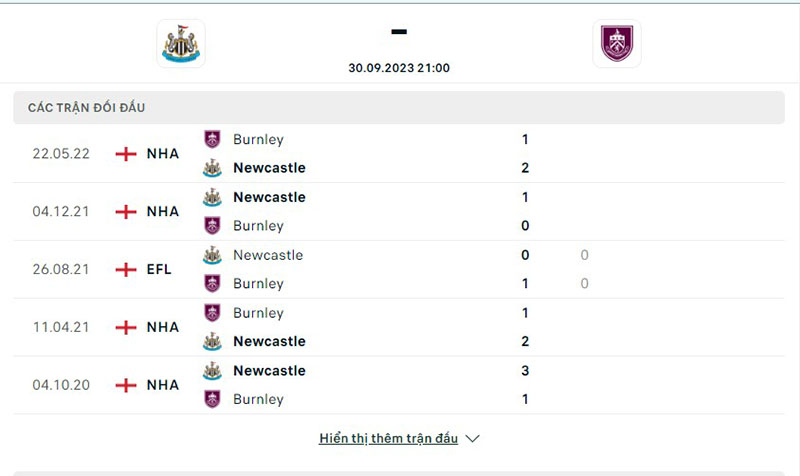Click the Newcastle badge in the 22.05.22 match
Screen dimensions: 800x476
[212, 168]
